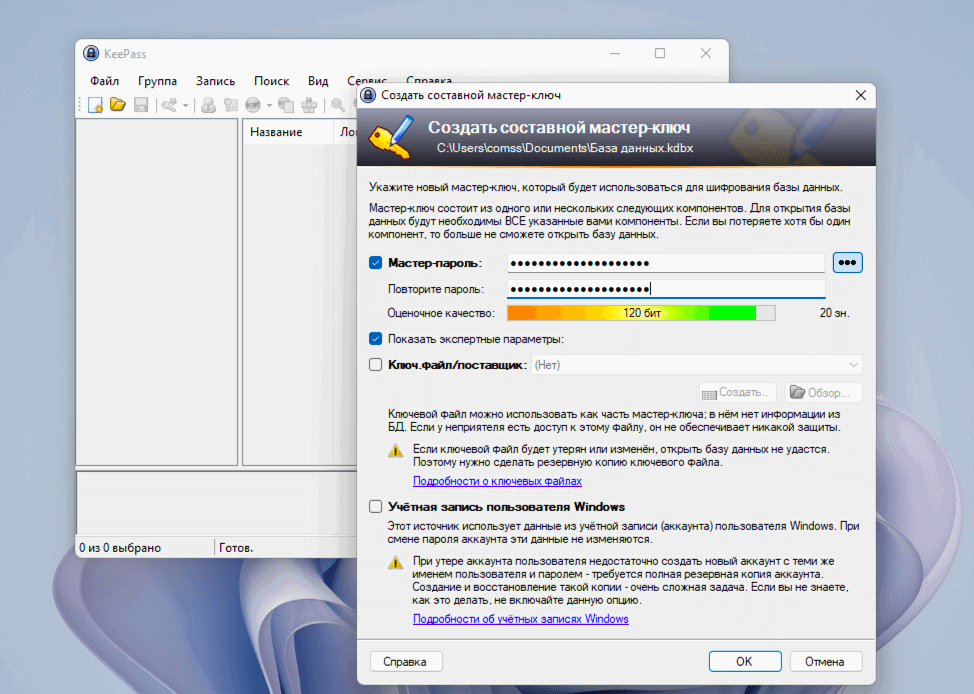Click the Add entry key icon in KeePass toolbar
This screenshot has height=694, width=974.
click(x=169, y=105)
